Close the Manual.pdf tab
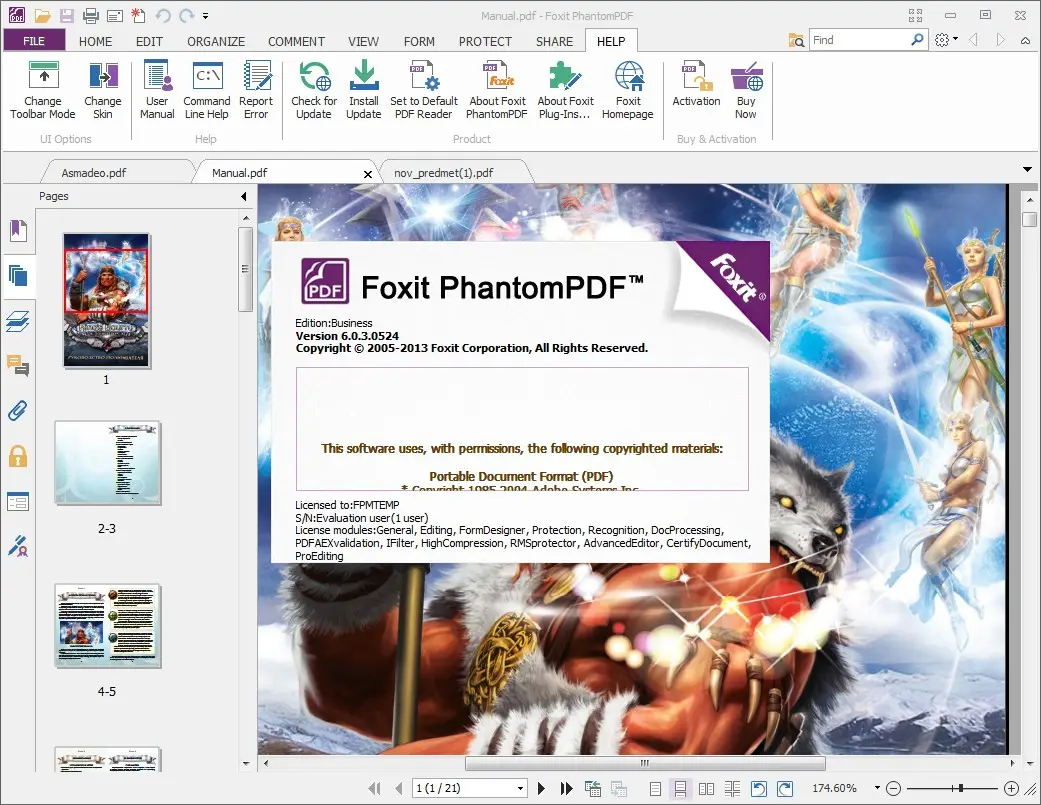The width and height of the screenshot is (1041, 805). (368, 174)
